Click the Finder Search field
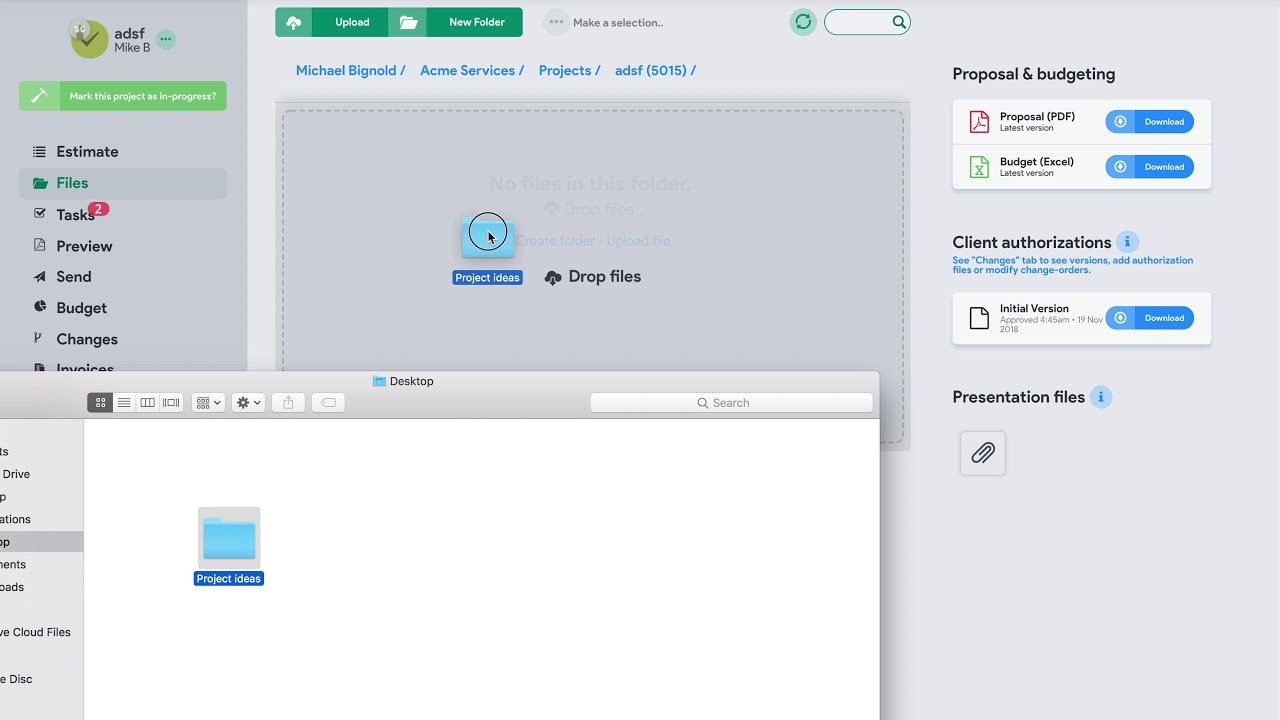1280x720 pixels. coord(731,403)
